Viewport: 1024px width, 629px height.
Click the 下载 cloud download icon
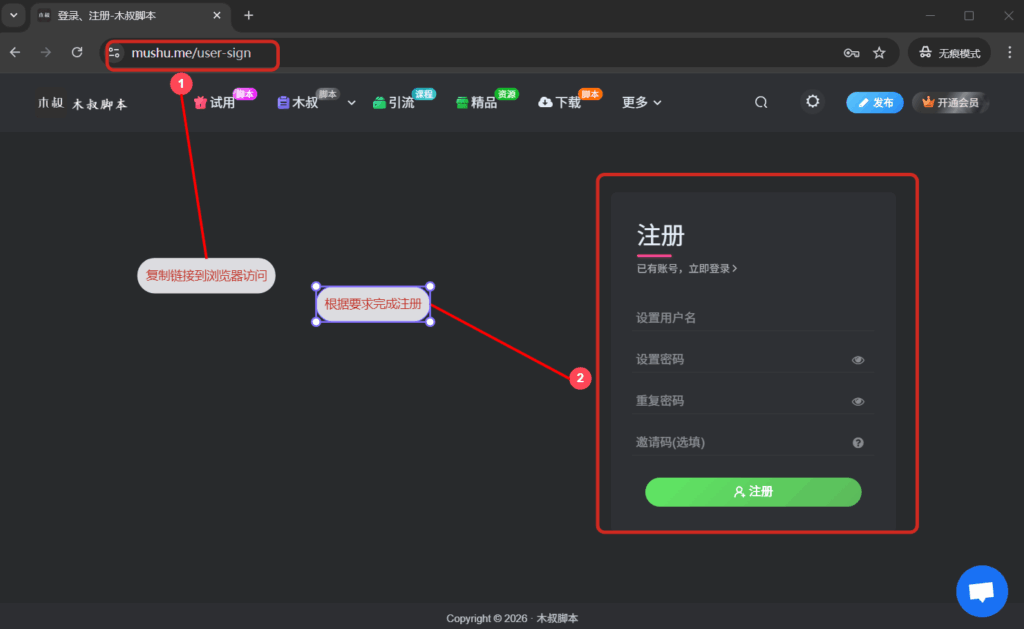point(543,102)
